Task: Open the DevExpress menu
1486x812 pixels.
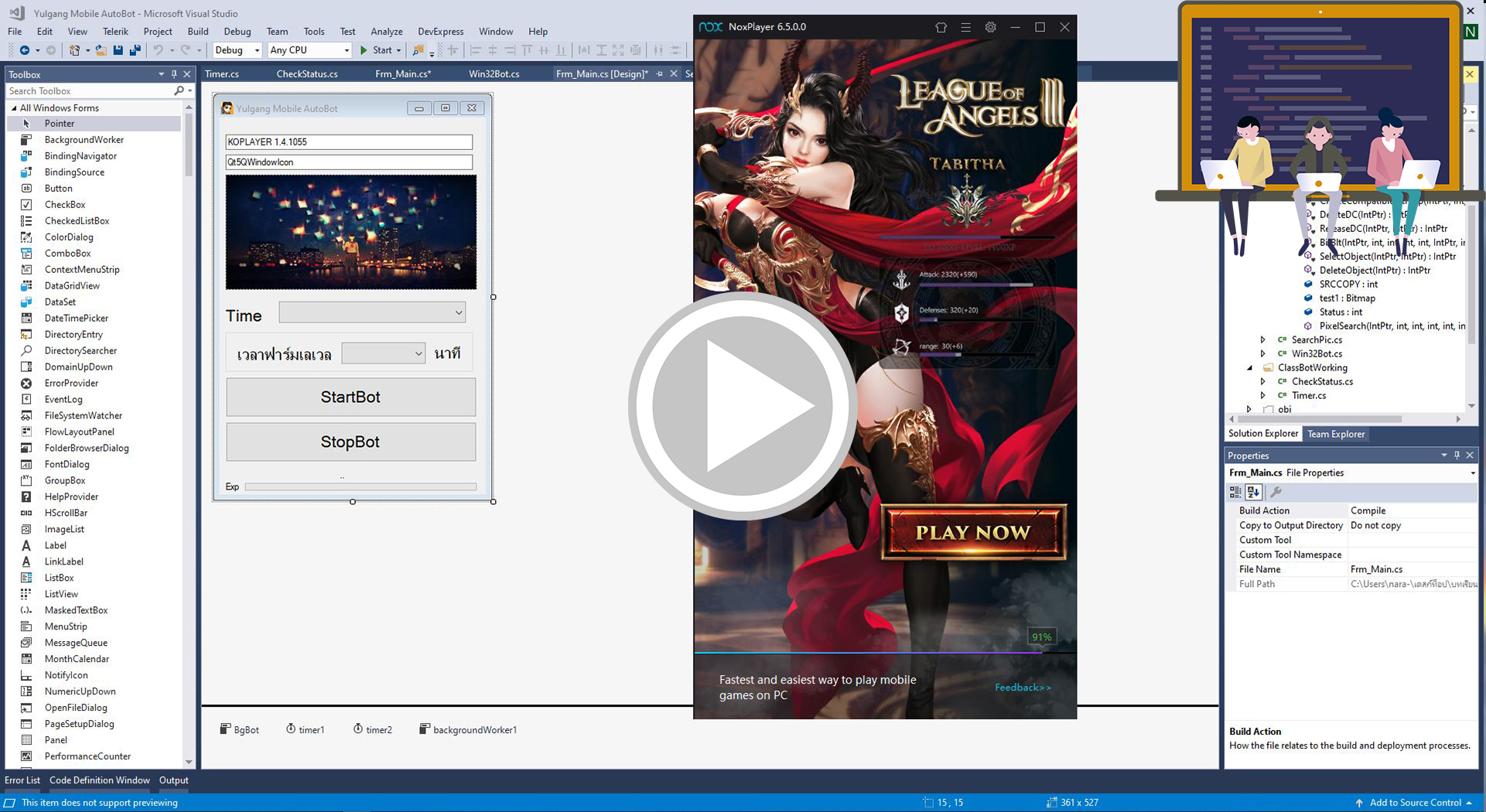Action: pyautogui.click(x=441, y=32)
